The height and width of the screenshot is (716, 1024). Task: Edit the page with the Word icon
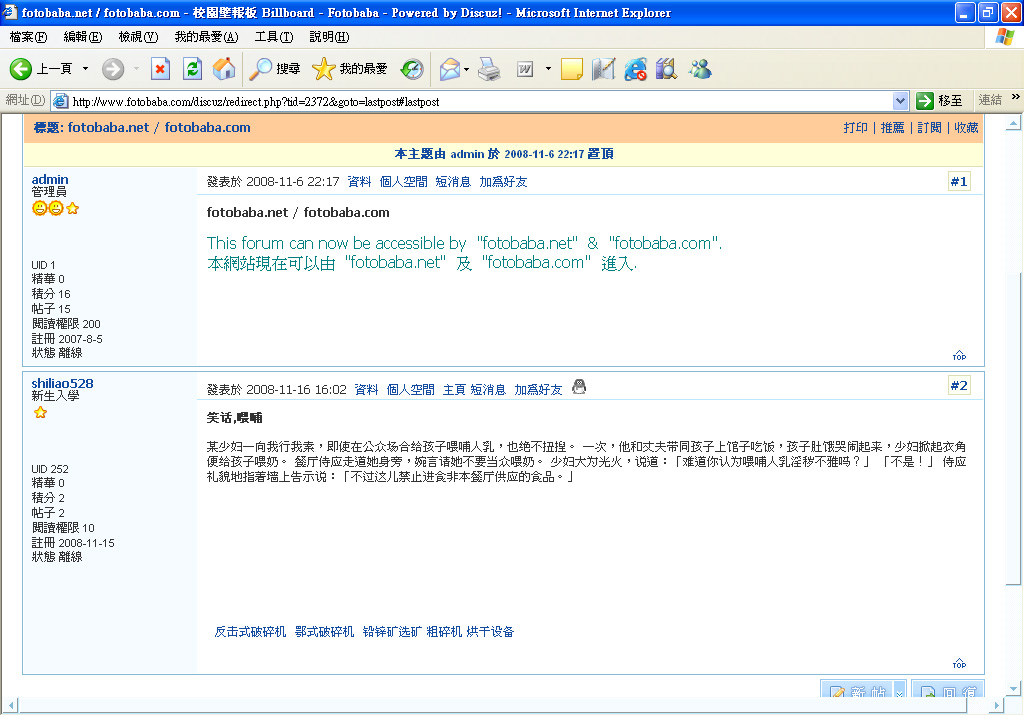click(x=525, y=69)
